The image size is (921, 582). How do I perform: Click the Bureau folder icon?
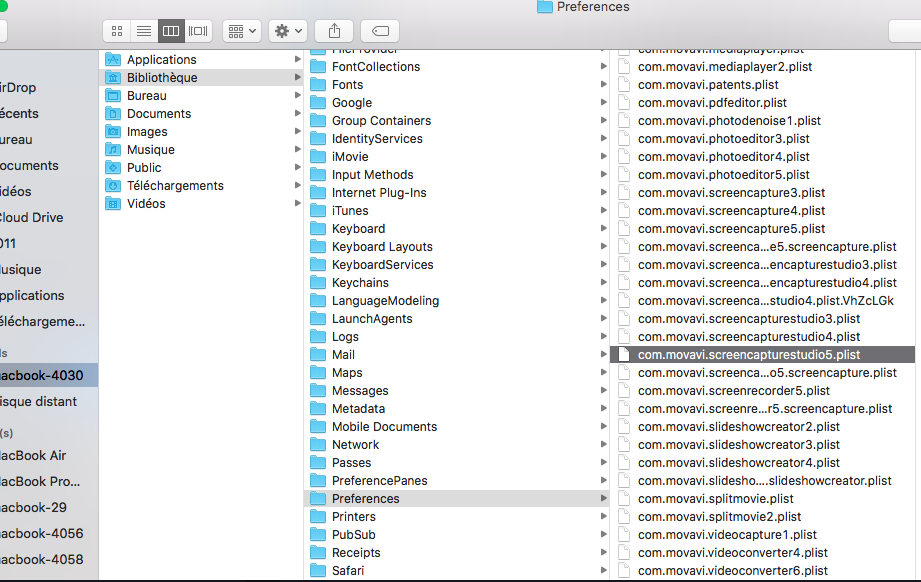tap(112, 96)
